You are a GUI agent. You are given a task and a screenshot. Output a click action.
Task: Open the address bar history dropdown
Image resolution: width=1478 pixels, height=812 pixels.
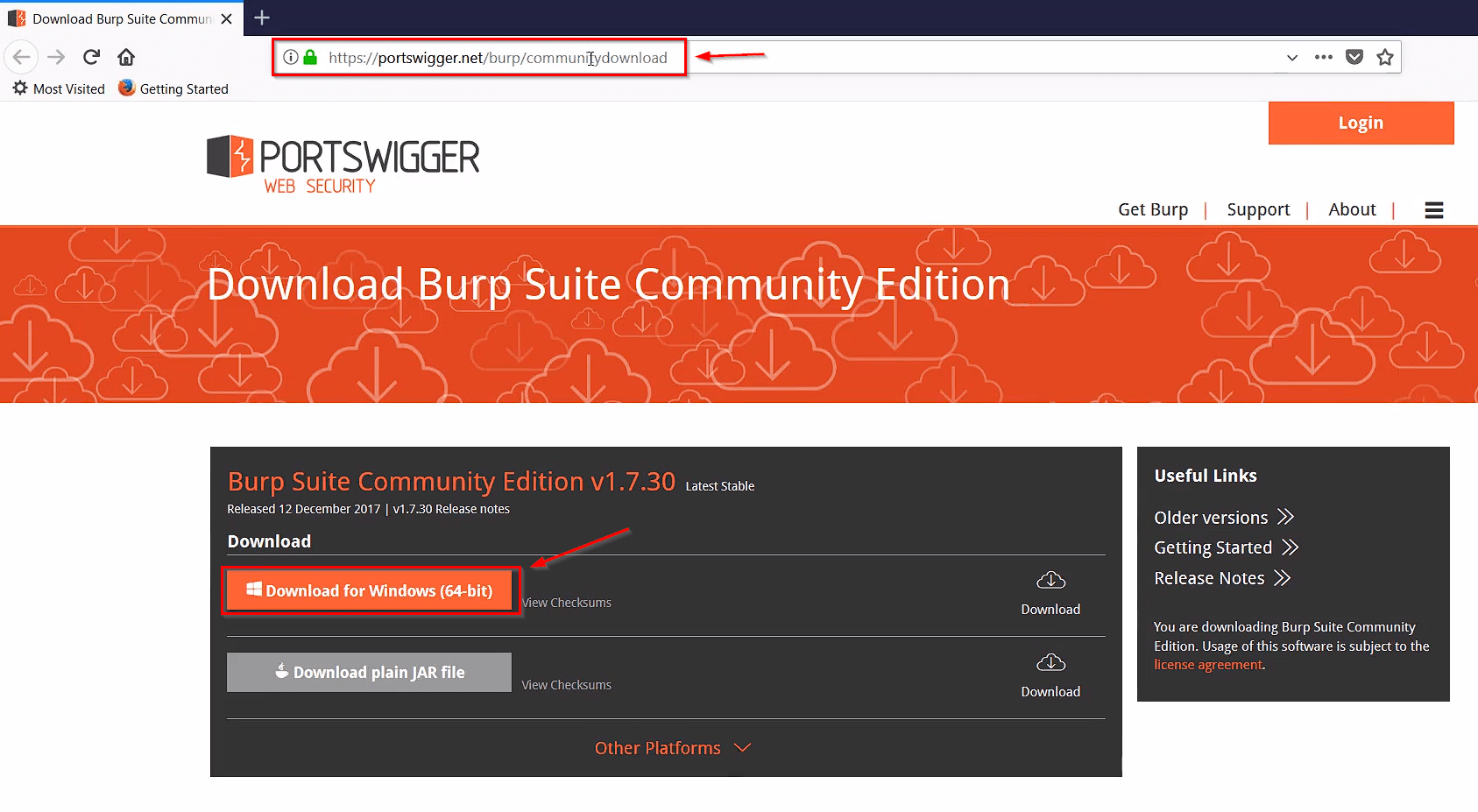(1291, 58)
